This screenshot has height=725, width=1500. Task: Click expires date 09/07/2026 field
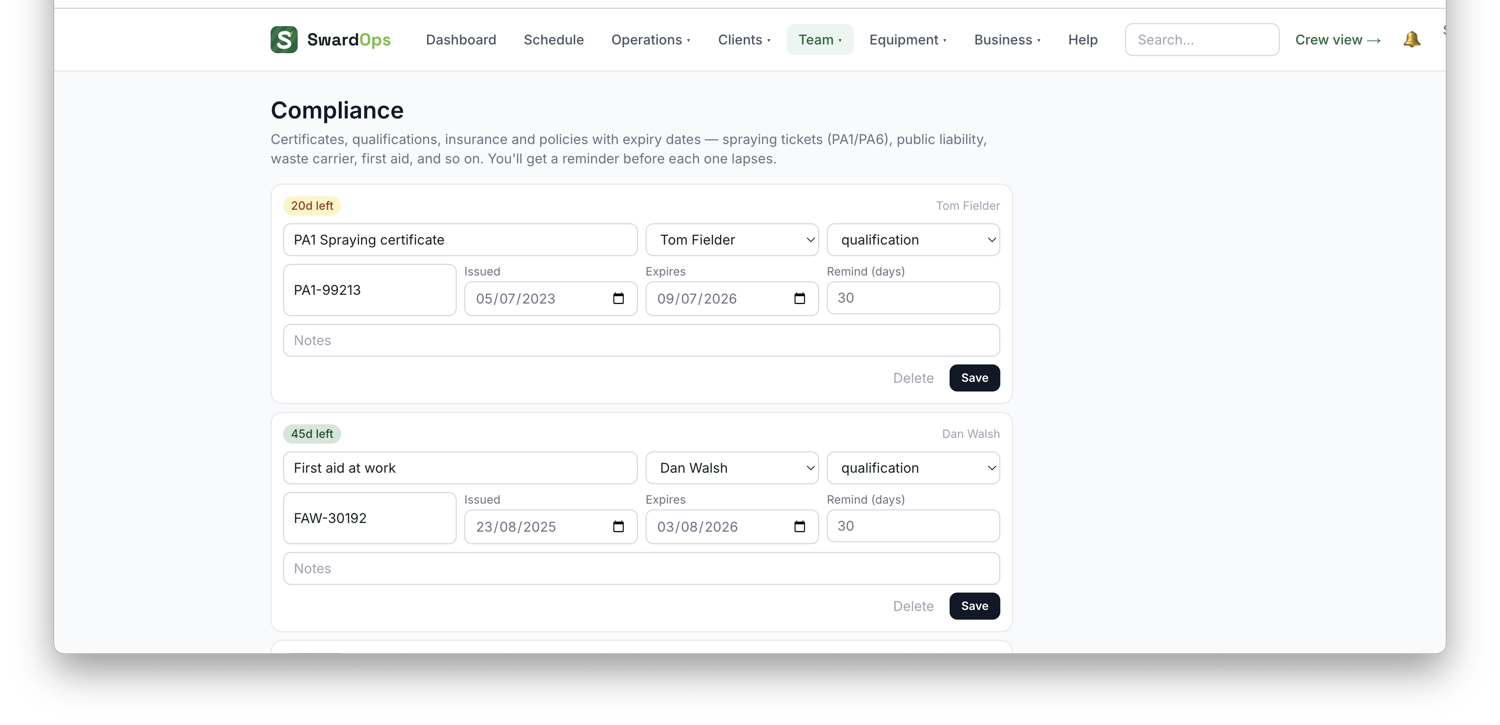[x=732, y=299]
